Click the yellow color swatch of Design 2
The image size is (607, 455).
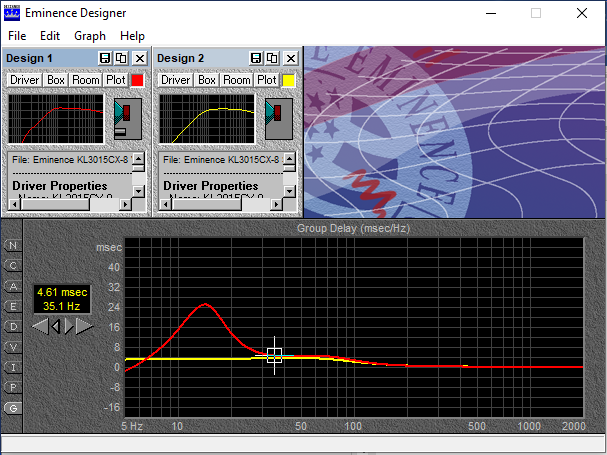pos(288,80)
